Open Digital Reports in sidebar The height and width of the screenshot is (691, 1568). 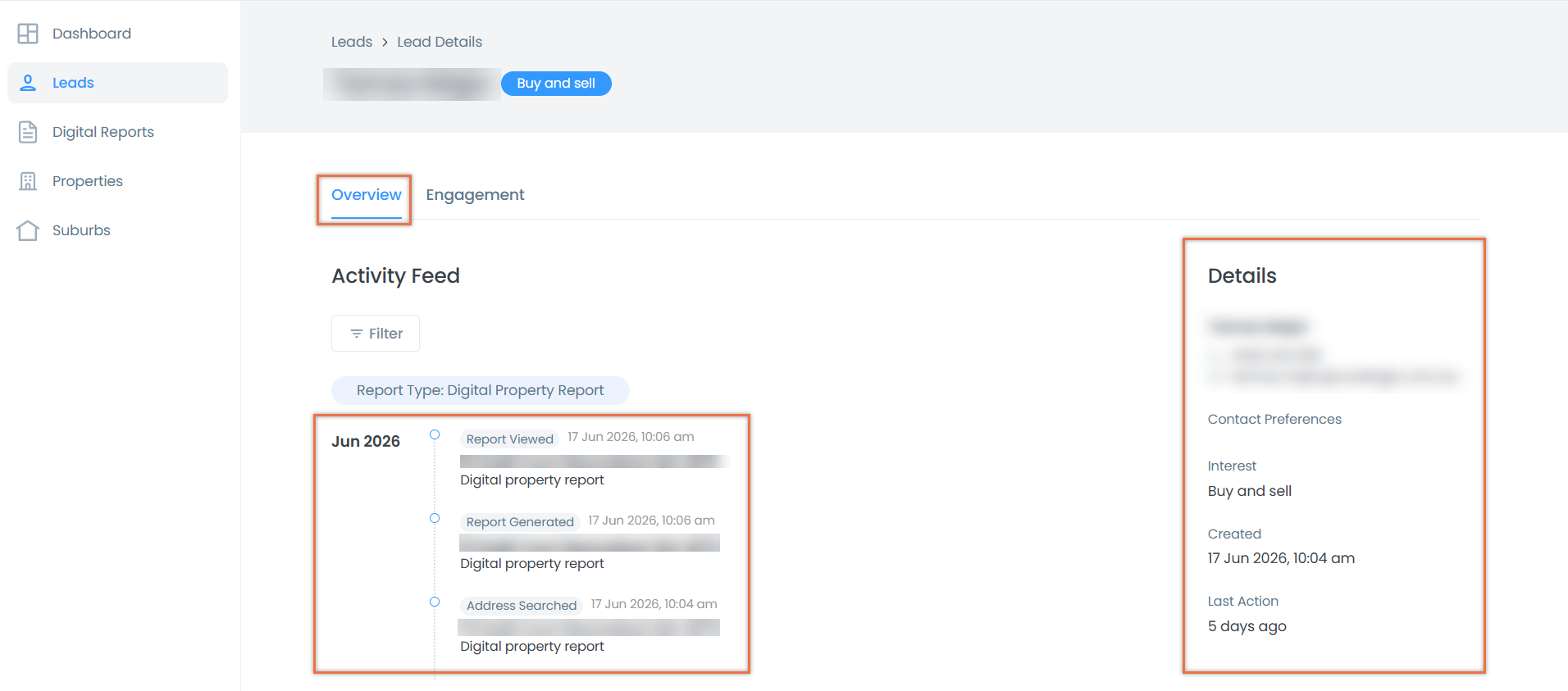coord(103,132)
